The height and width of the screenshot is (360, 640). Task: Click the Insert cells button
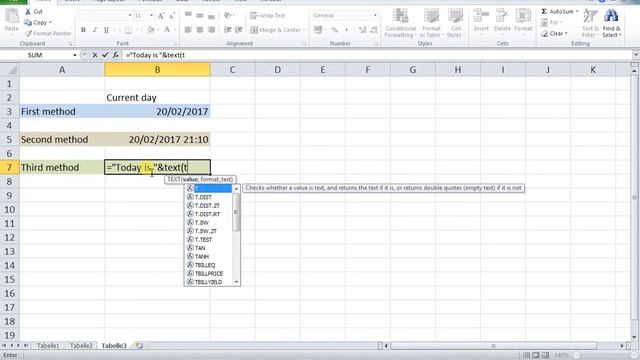pyautogui.click(x=481, y=20)
